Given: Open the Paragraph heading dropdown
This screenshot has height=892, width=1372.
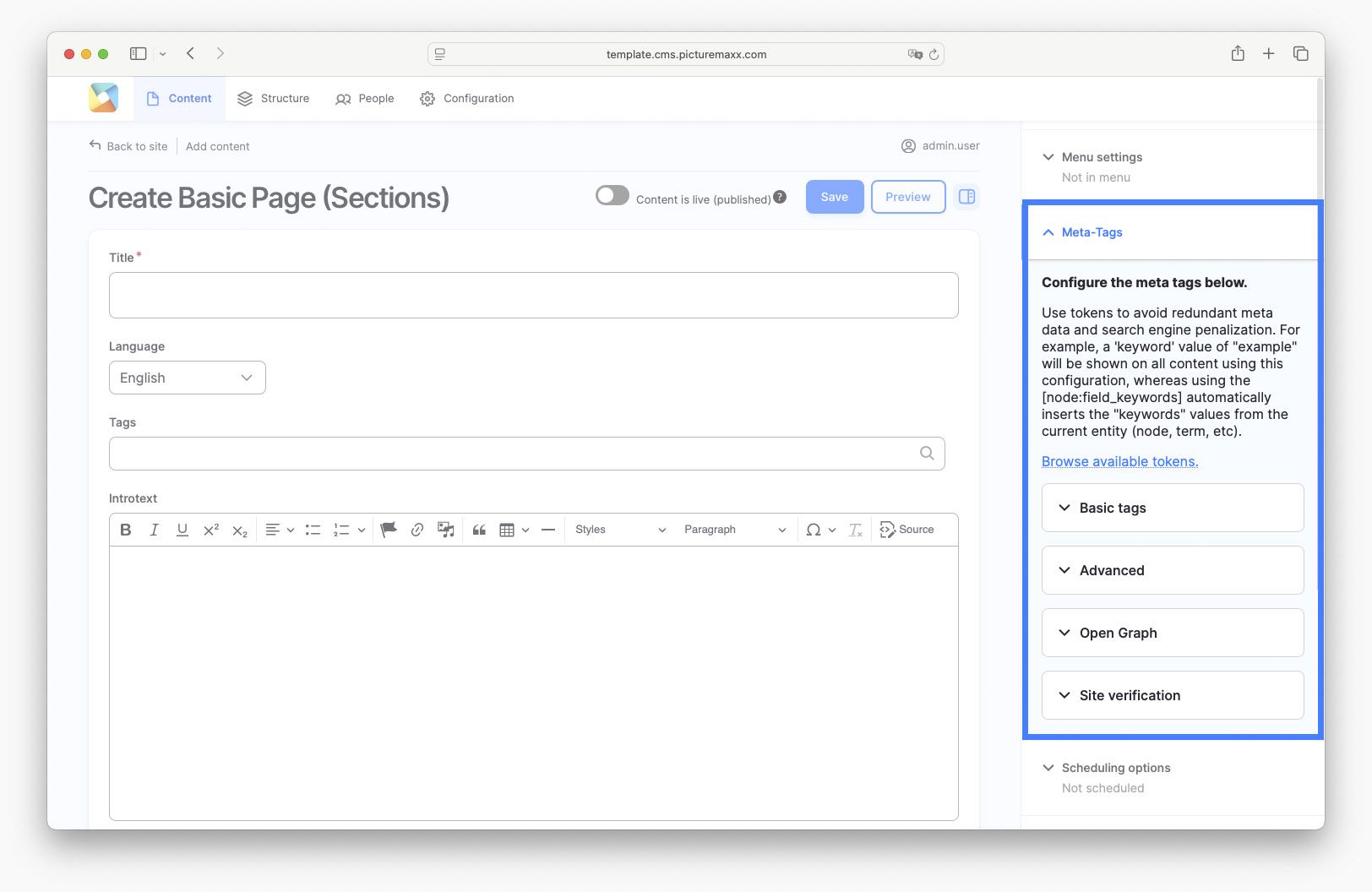Looking at the screenshot, I should (x=734, y=530).
